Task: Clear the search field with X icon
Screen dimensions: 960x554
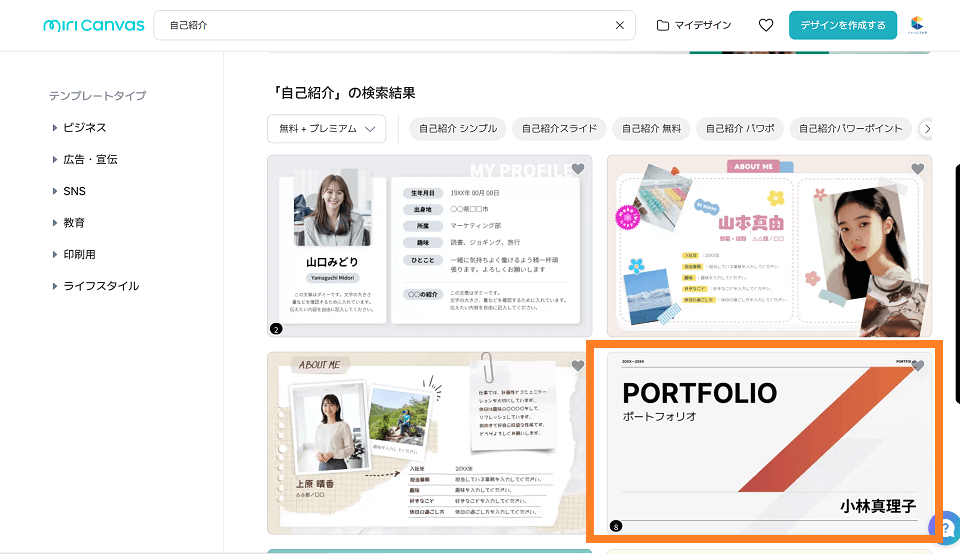Action: point(619,25)
